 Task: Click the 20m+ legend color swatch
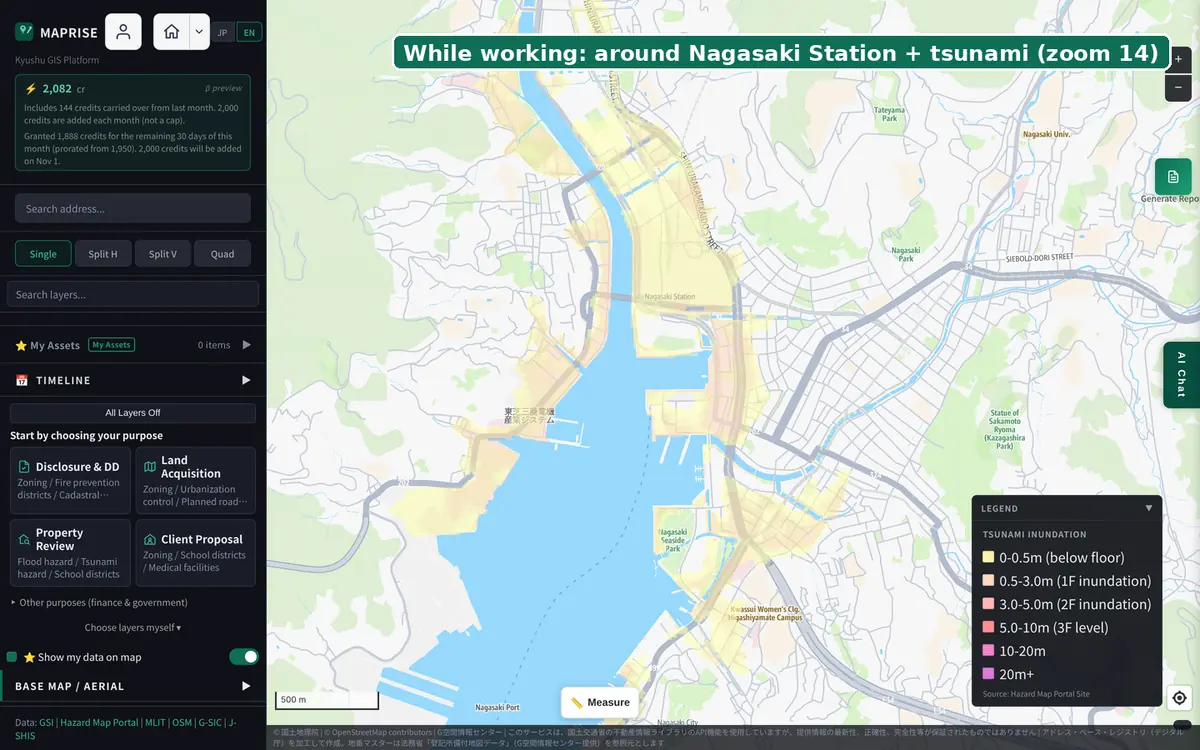coord(988,673)
